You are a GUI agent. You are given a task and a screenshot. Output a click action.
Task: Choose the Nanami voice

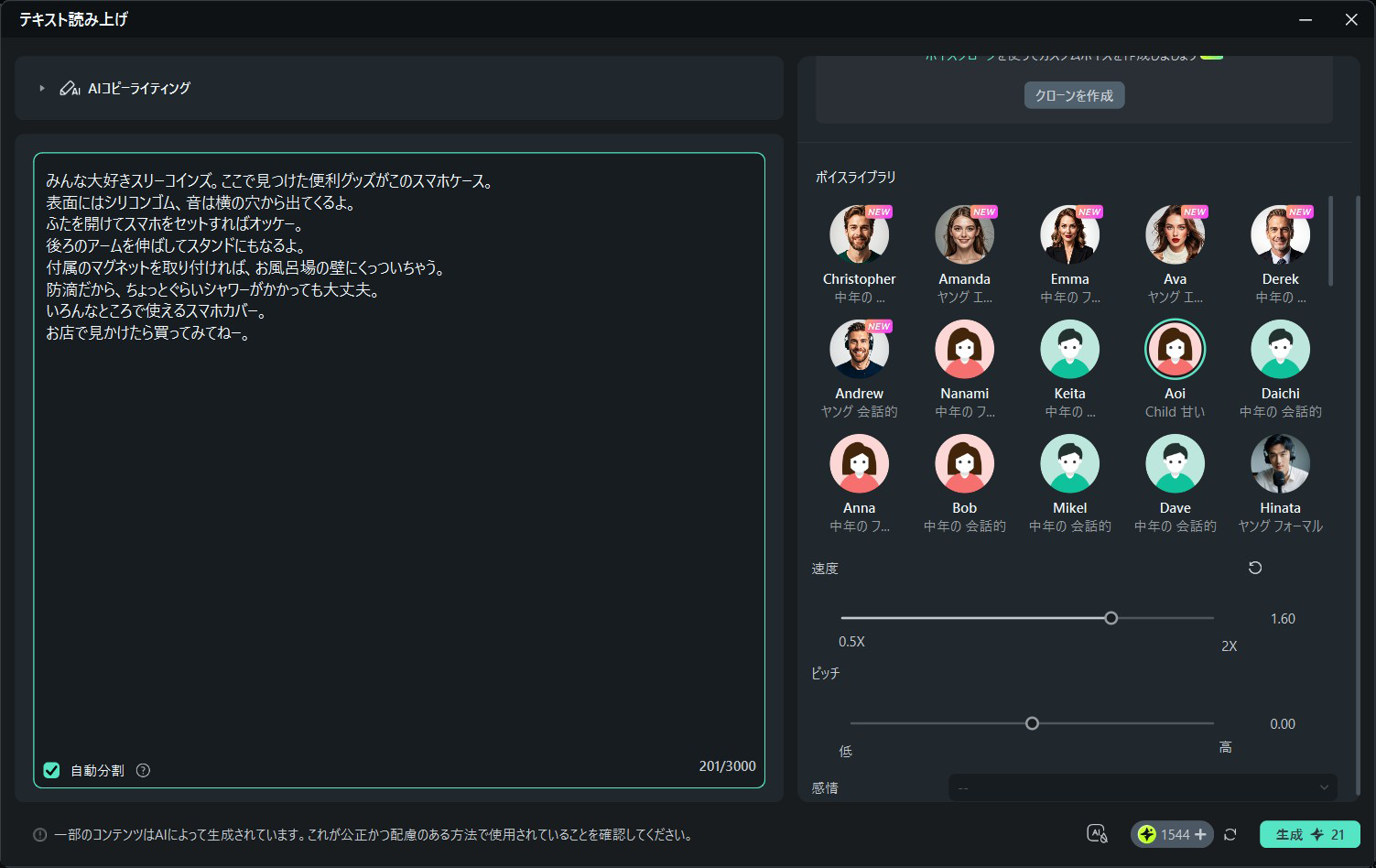pyautogui.click(x=964, y=349)
